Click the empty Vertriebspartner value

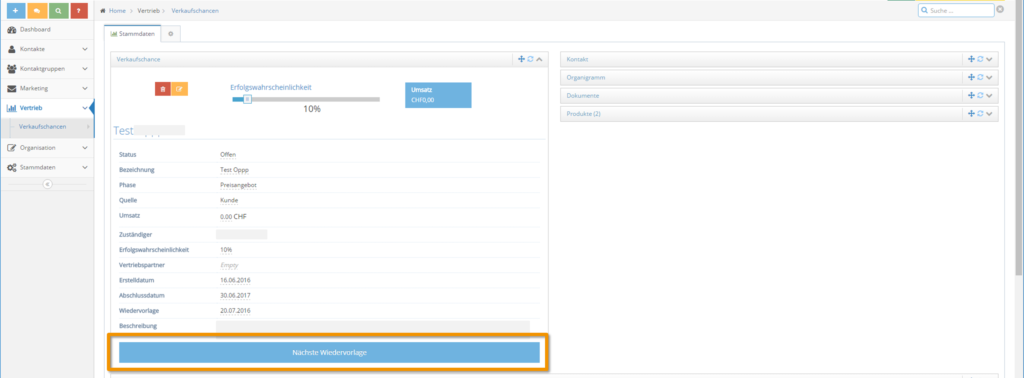229,265
